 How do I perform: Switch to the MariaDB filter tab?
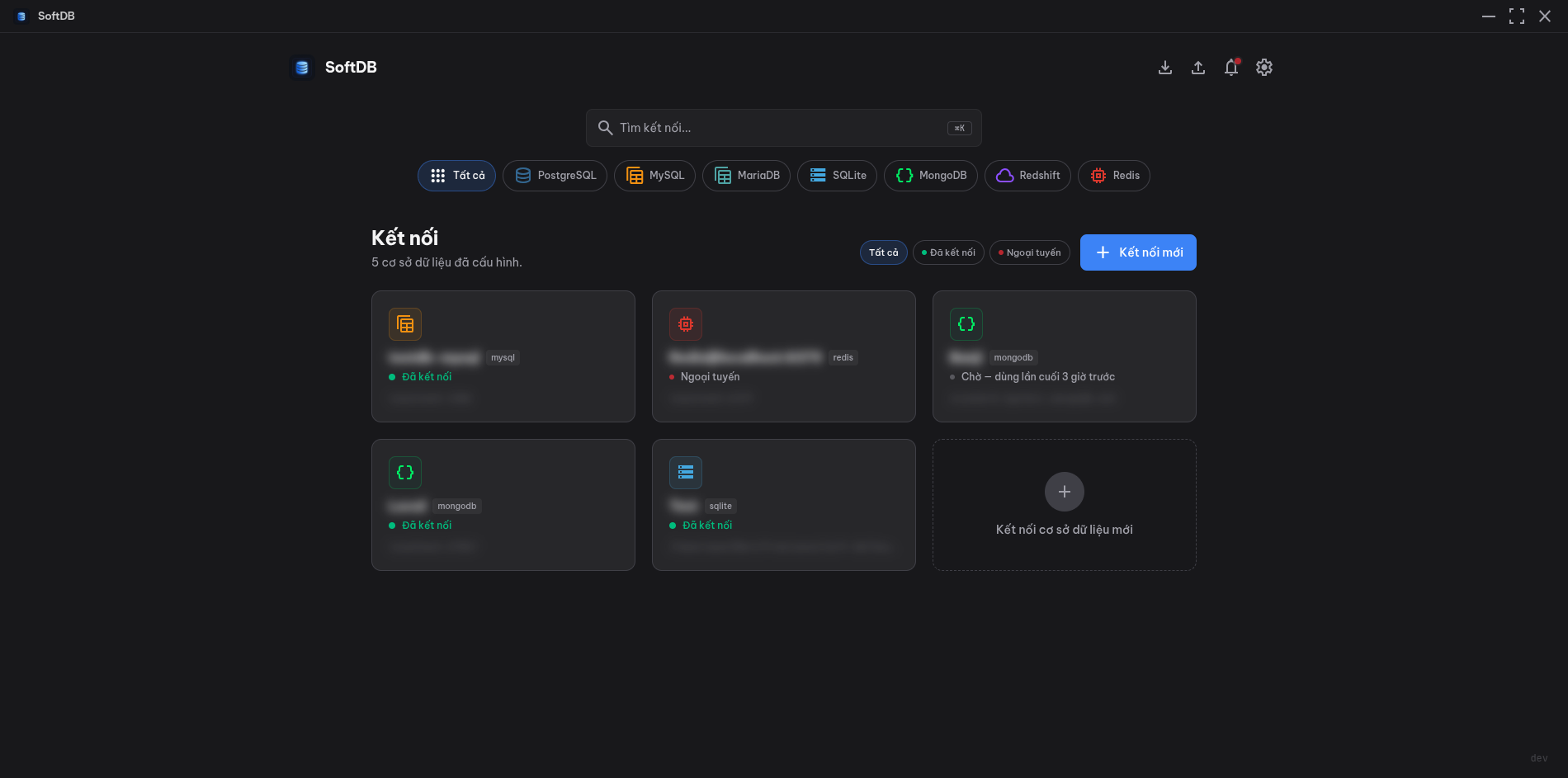point(746,175)
